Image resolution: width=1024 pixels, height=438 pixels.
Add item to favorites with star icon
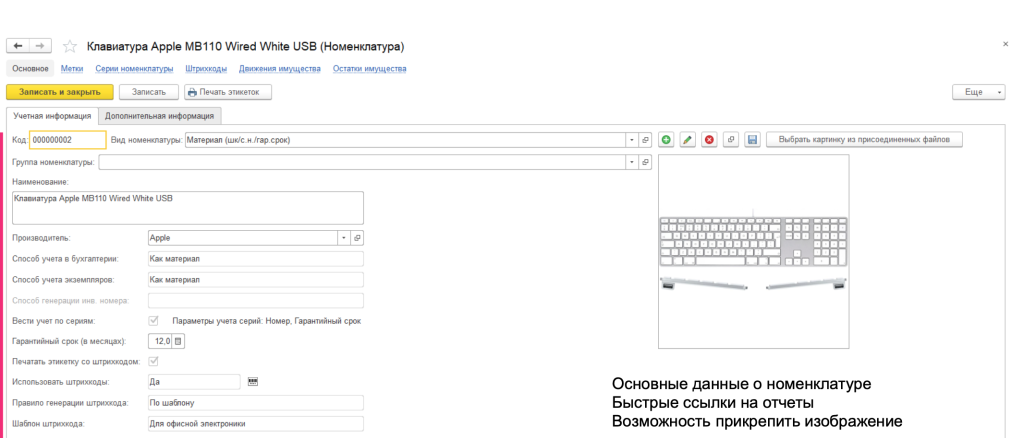pyautogui.click(x=70, y=46)
